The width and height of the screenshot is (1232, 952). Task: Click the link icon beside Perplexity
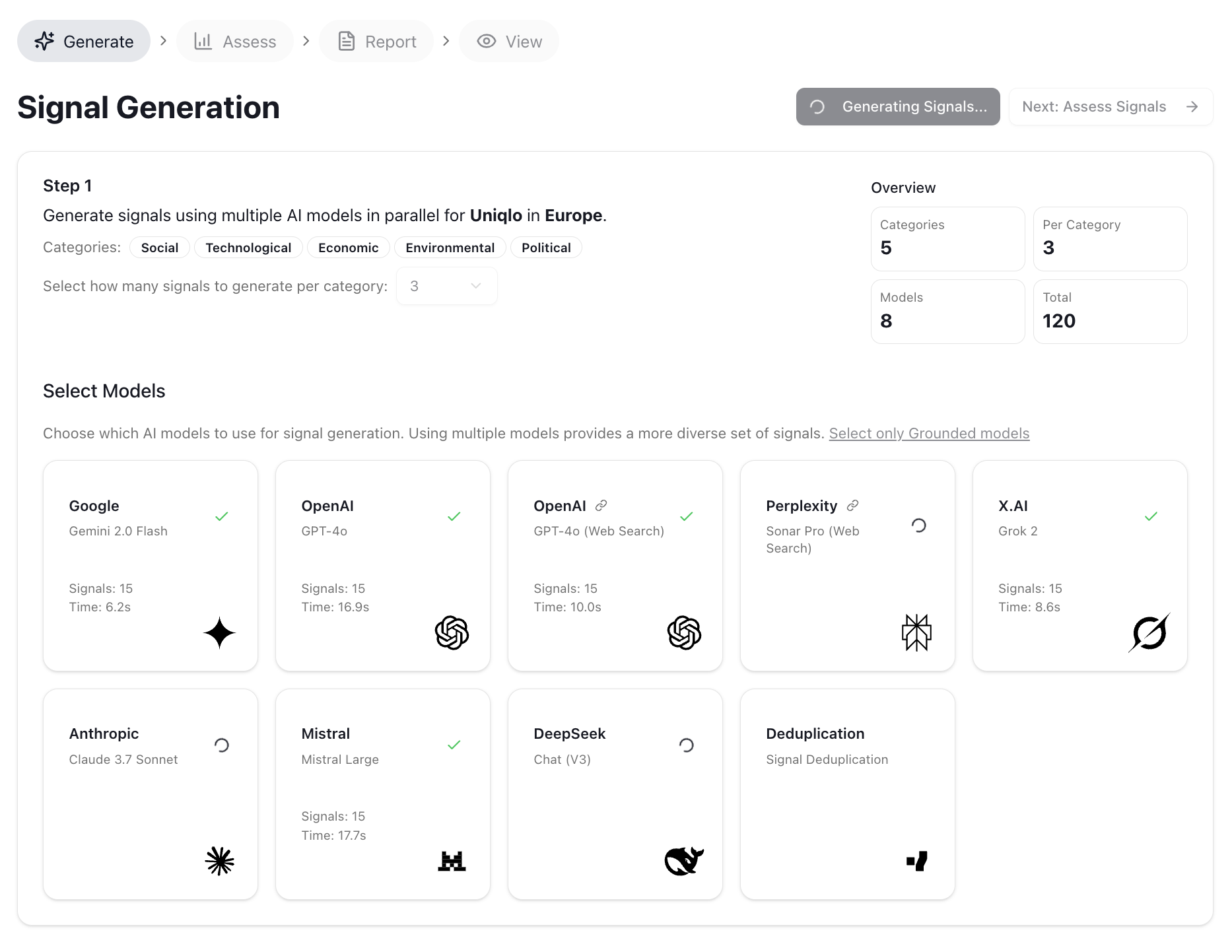tap(852, 506)
